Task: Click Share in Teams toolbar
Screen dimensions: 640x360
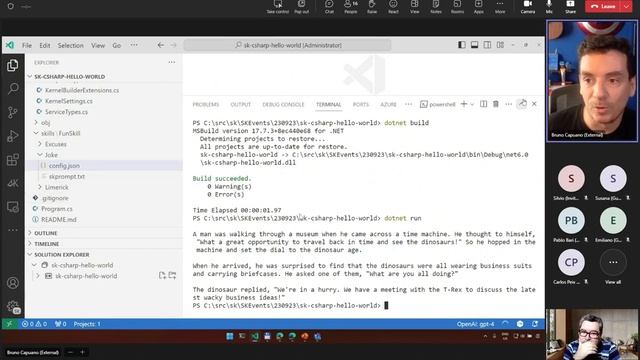Action: (570, 7)
